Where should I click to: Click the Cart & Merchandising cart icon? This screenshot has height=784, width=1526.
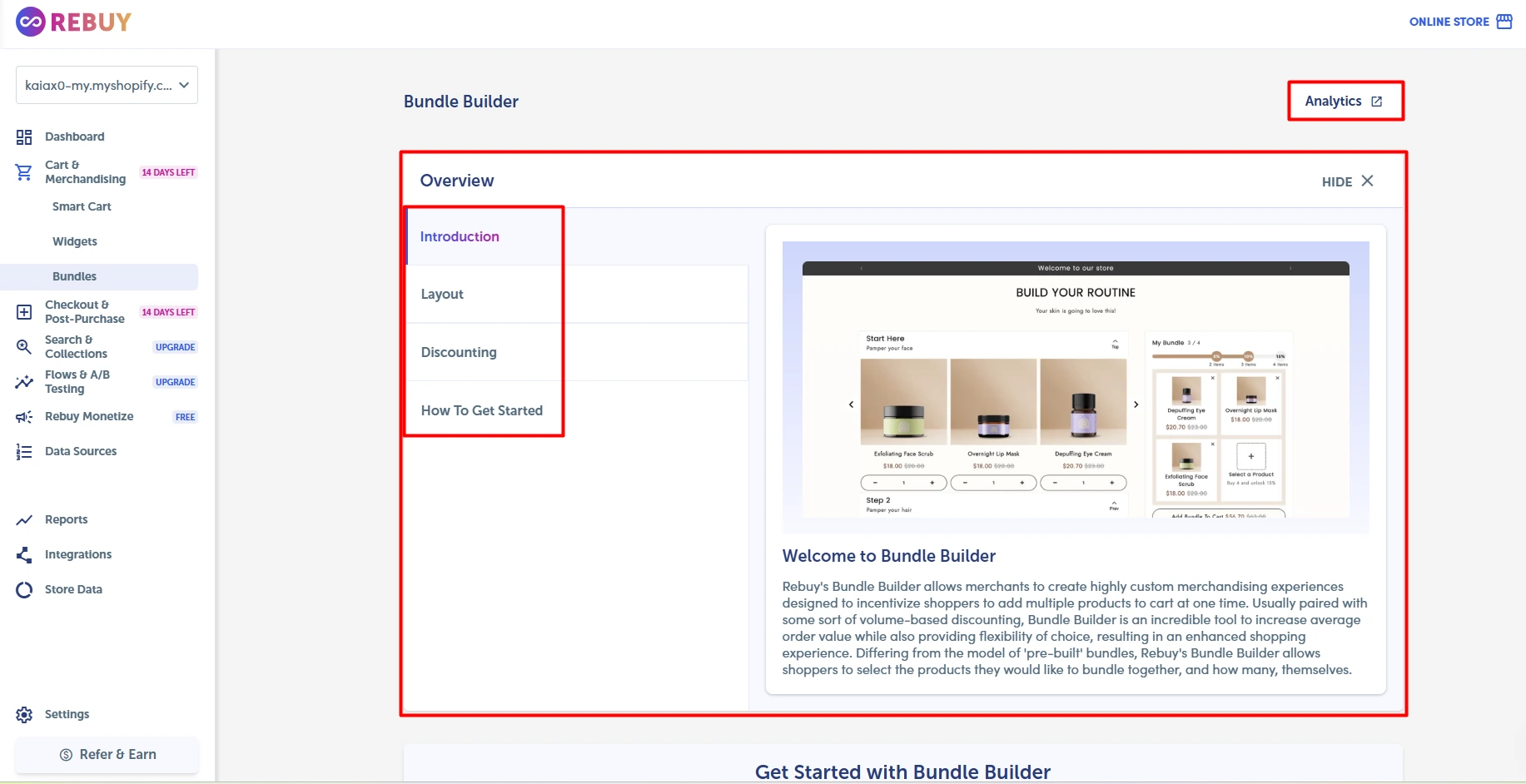tap(24, 172)
